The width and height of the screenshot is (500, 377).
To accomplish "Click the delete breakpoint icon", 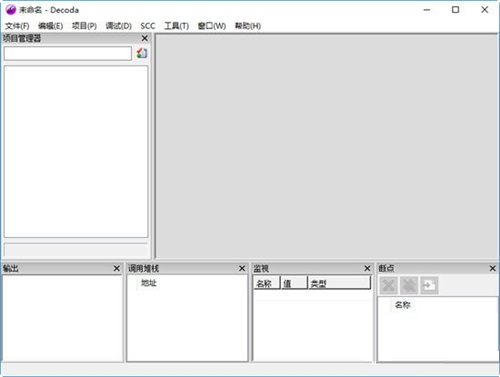I will pos(389,285).
